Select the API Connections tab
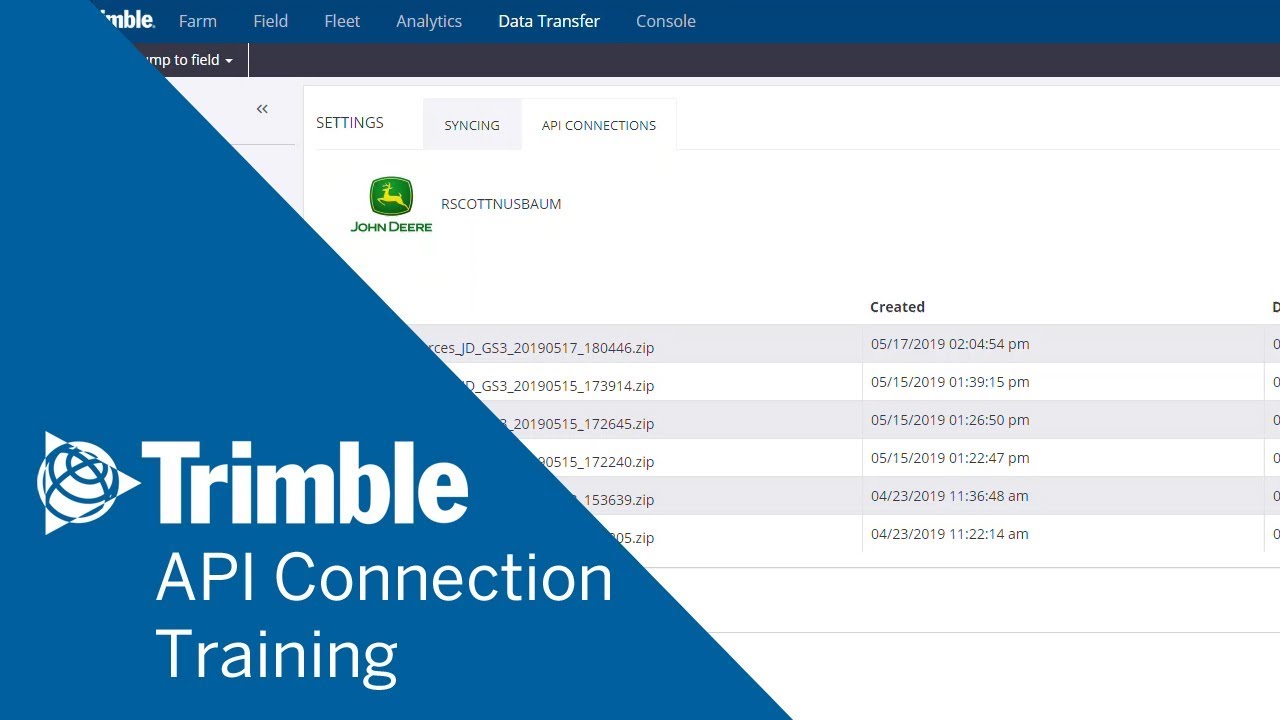 point(599,125)
